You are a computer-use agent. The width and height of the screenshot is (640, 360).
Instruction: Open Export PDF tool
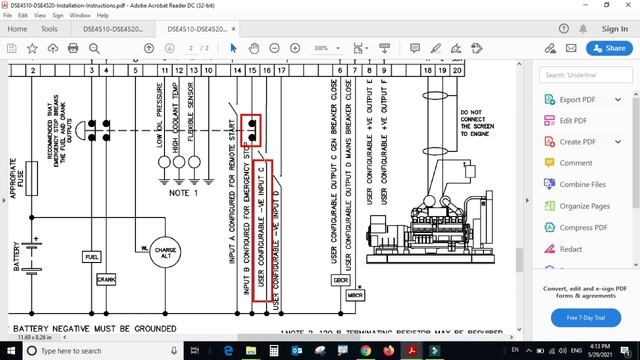pos(577,100)
